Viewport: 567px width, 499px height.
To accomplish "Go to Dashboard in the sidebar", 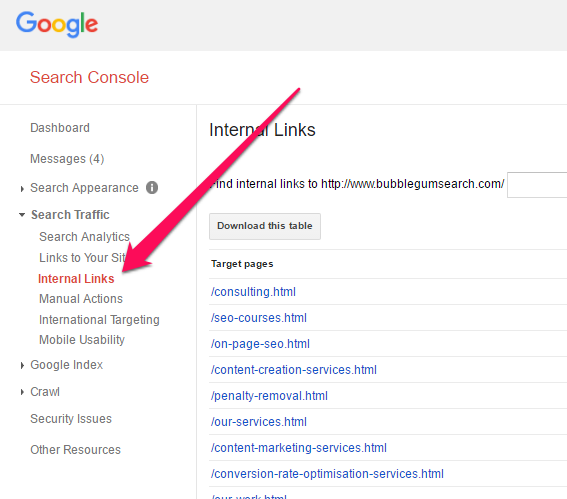I will tap(60, 128).
